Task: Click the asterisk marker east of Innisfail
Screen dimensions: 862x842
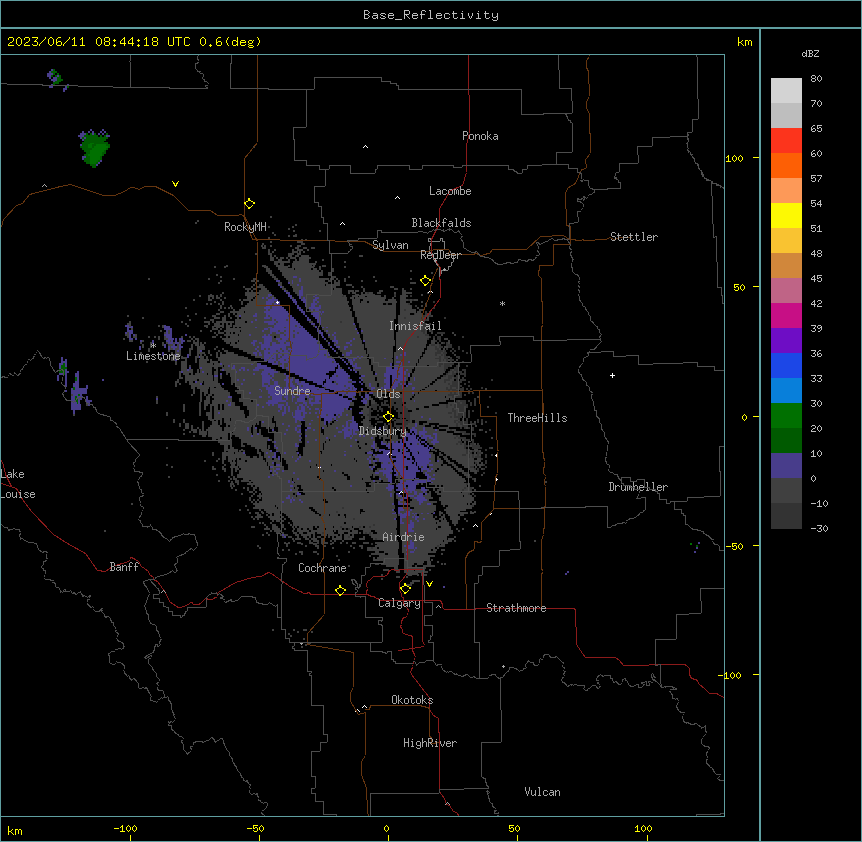Action: (502, 303)
